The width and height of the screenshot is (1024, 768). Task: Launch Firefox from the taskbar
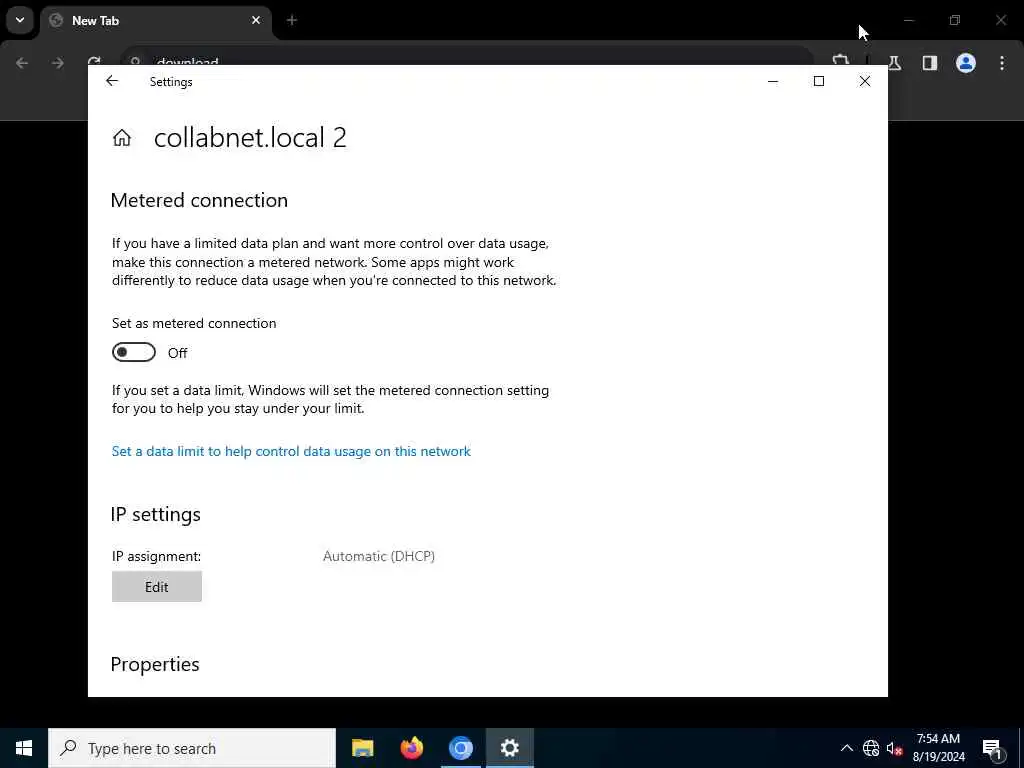point(411,748)
